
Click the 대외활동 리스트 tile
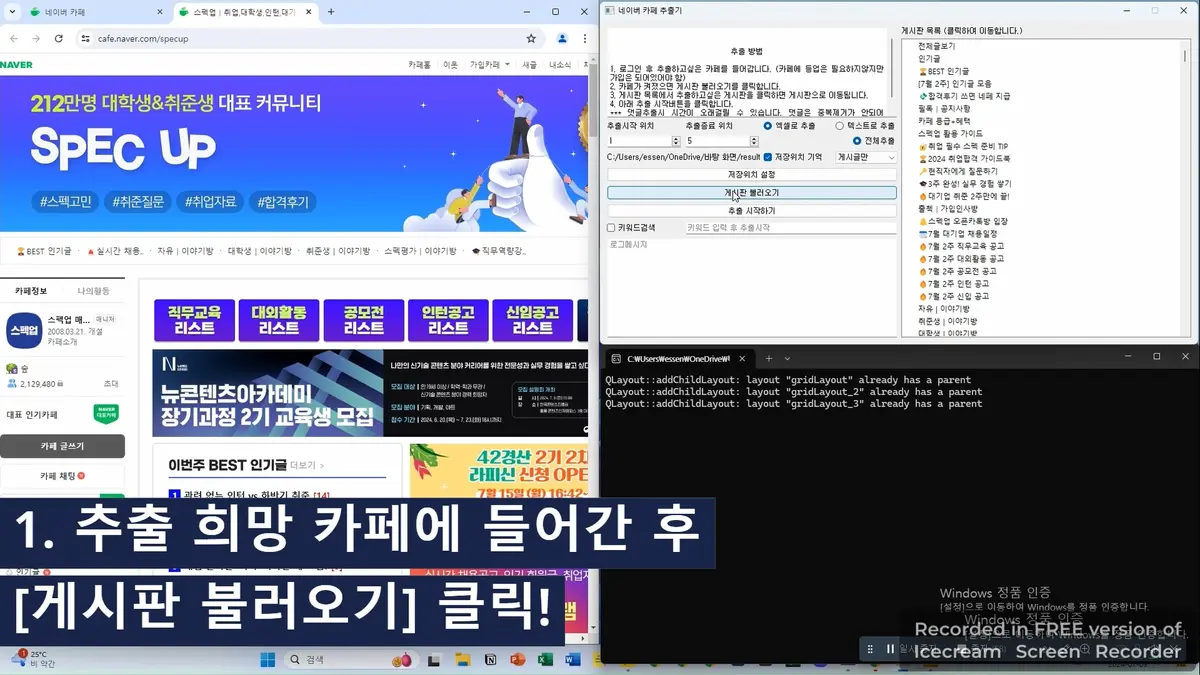tap(278, 320)
